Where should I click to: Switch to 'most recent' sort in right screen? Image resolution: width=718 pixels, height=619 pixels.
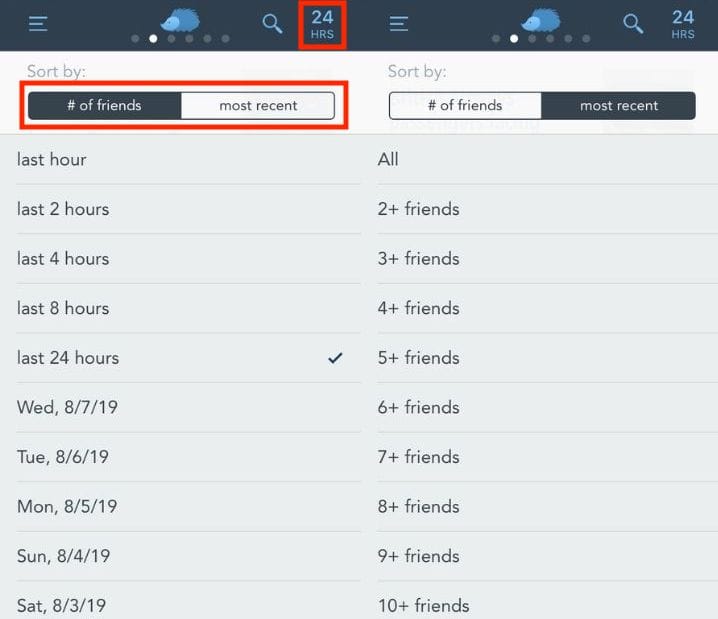pyautogui.click(x=618, y=106)
